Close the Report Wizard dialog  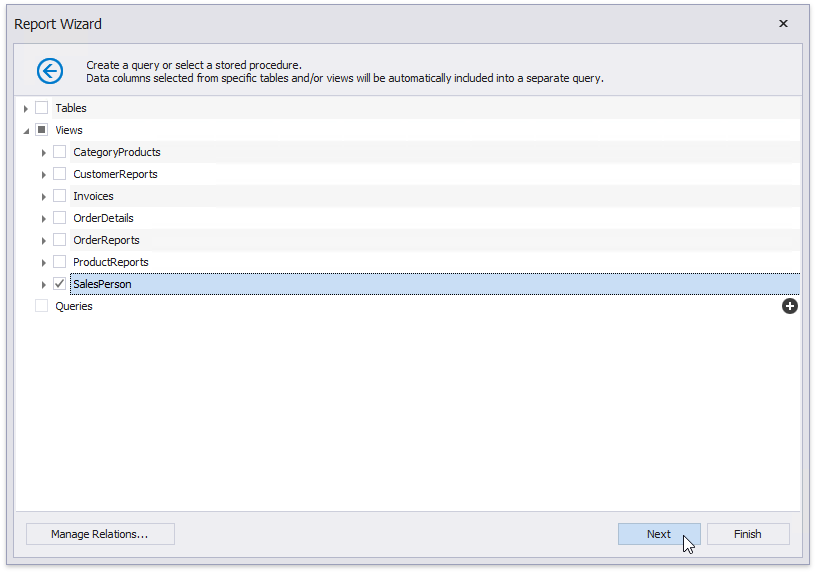pos(783,24)
